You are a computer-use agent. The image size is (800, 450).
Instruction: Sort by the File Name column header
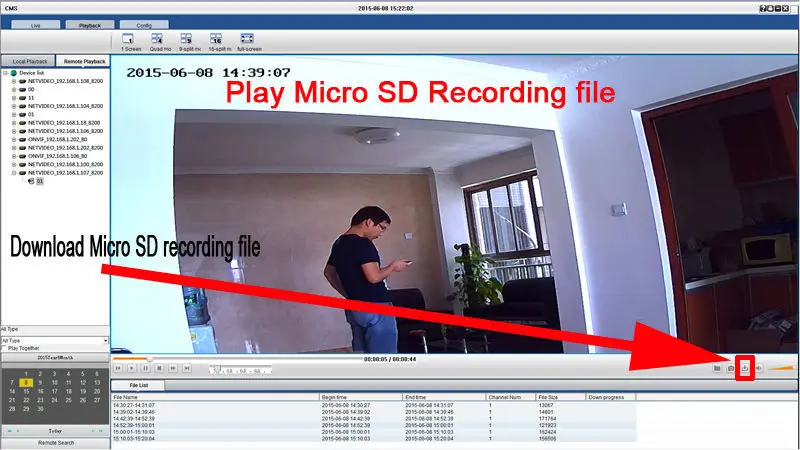tap(215, 397)
